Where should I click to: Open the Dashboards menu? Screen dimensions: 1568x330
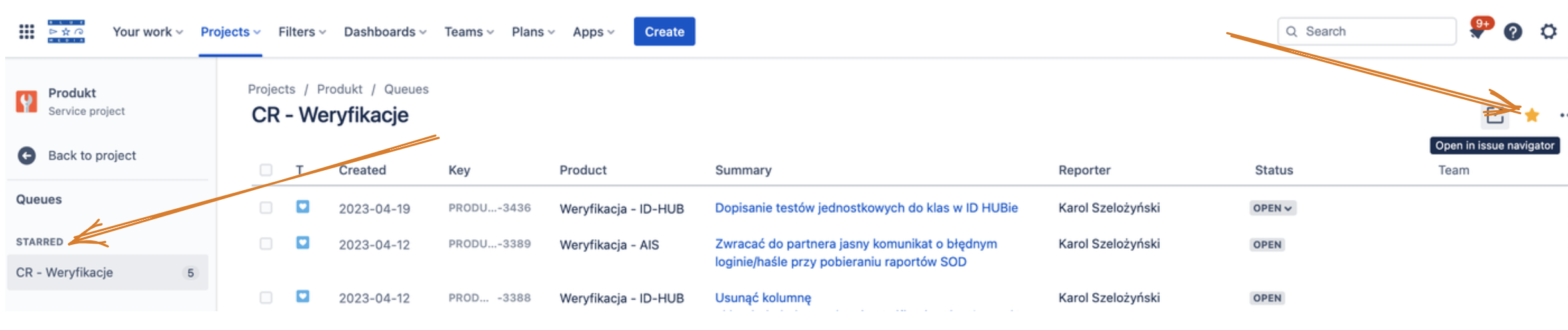[x=385, y=32]
